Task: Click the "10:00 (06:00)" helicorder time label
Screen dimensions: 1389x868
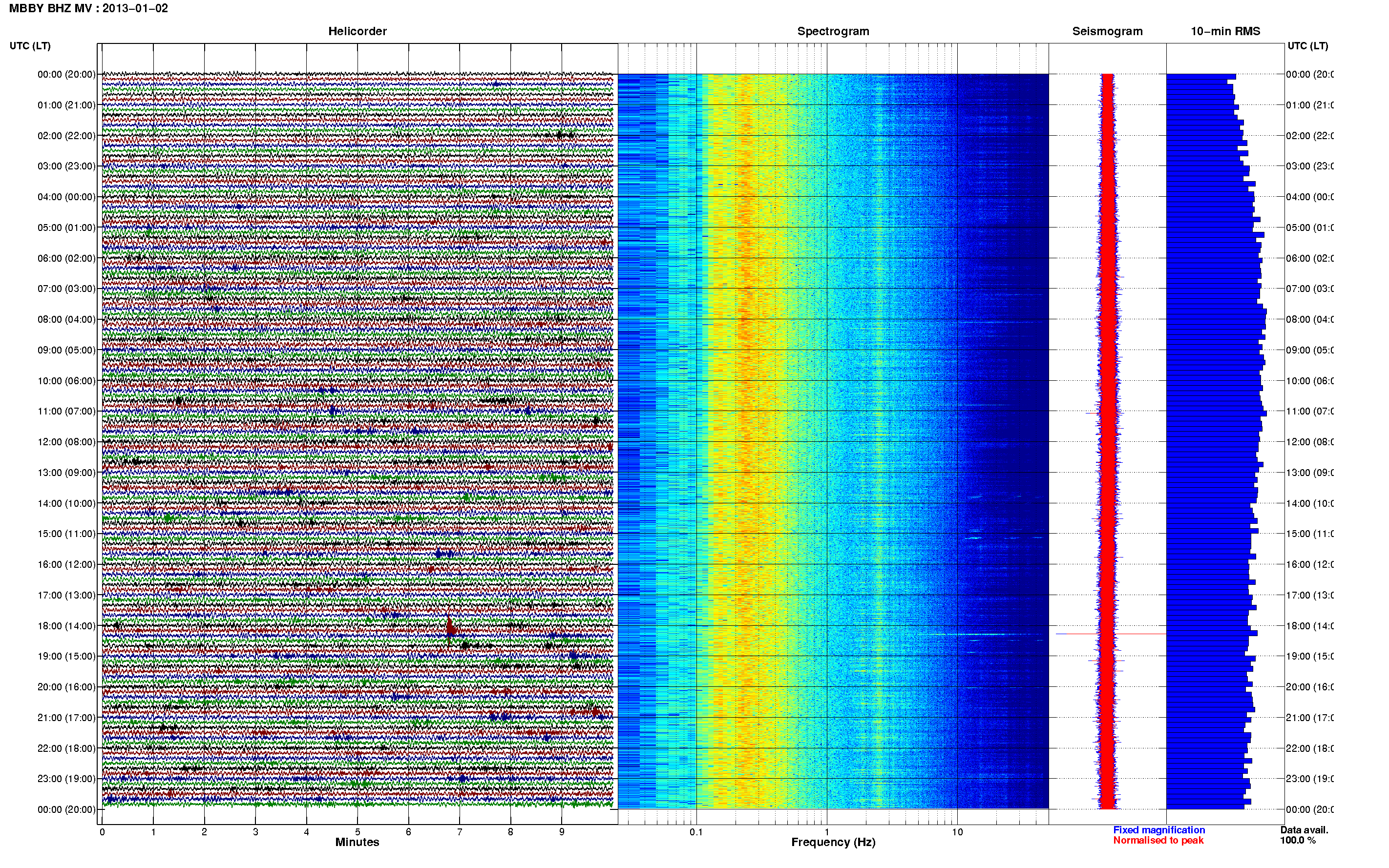Action: [x=66, y=381]
